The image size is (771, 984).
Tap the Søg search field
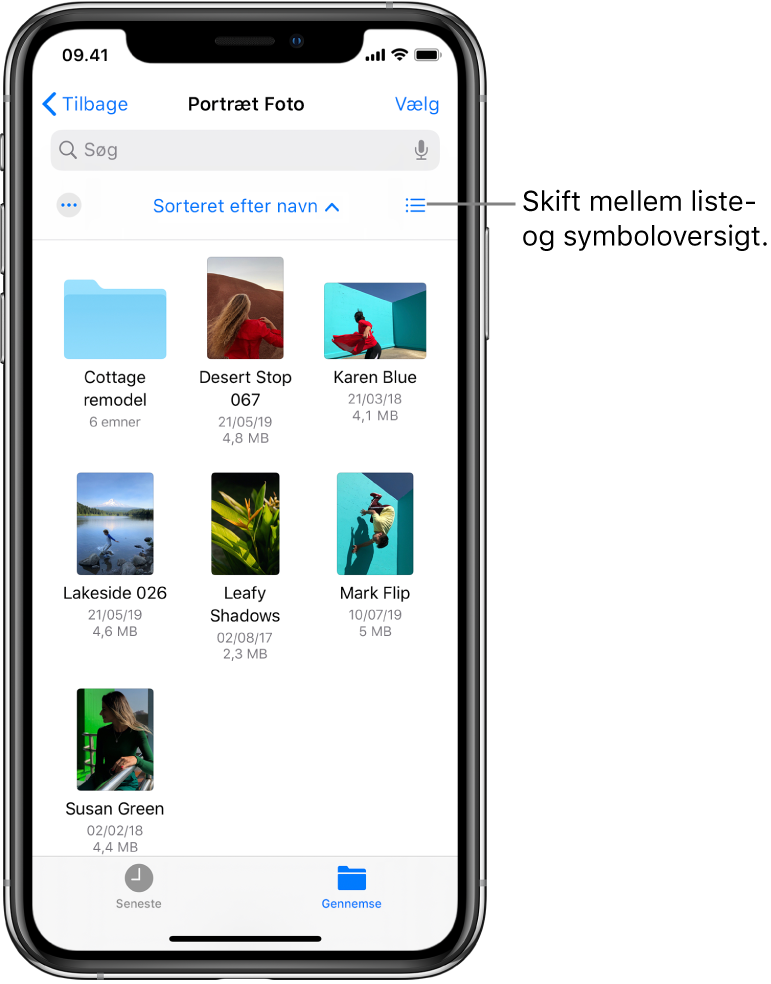[x=245, y=150]
